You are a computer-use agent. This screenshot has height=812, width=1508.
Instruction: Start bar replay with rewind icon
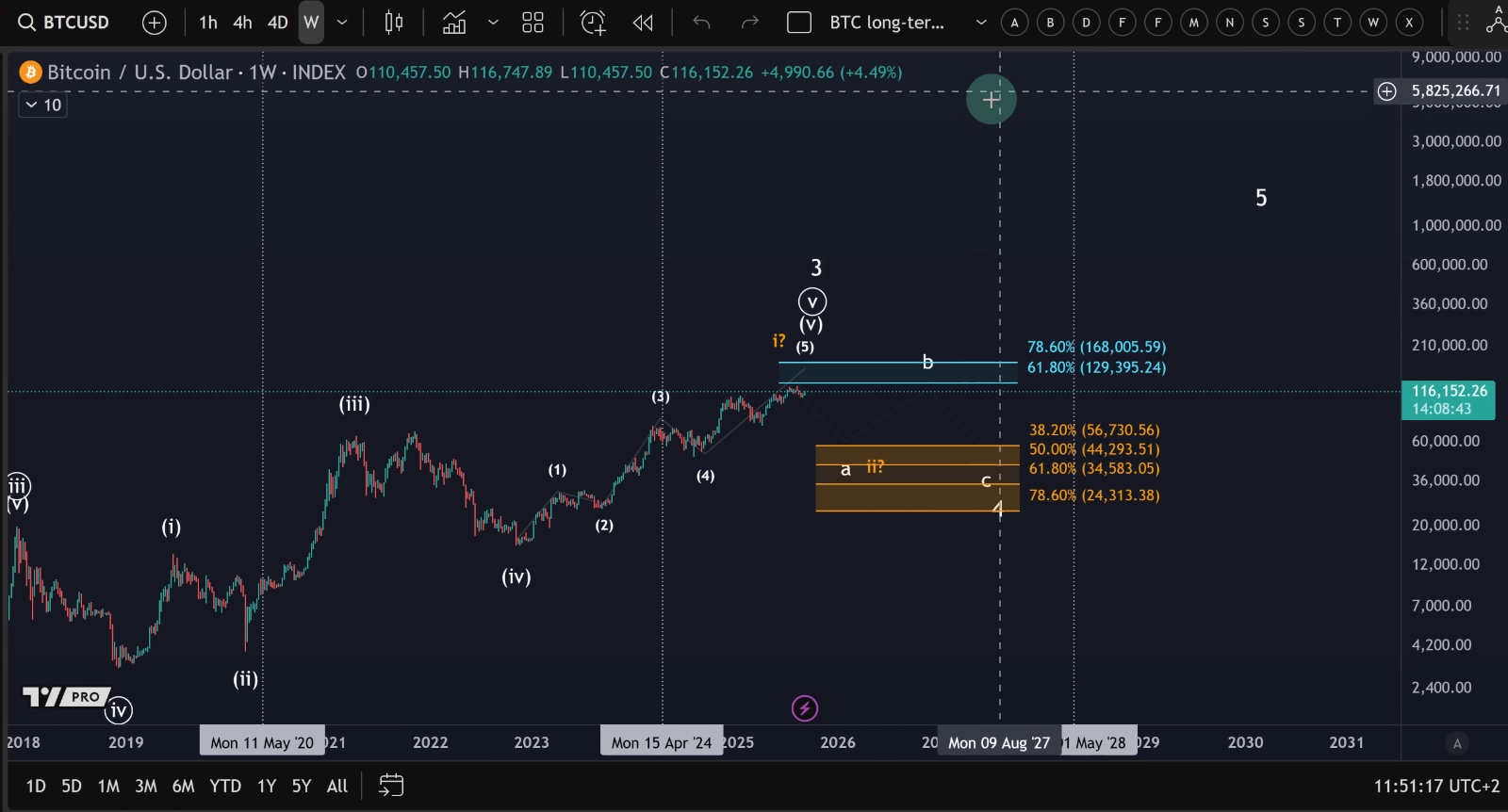coord(643,23)
